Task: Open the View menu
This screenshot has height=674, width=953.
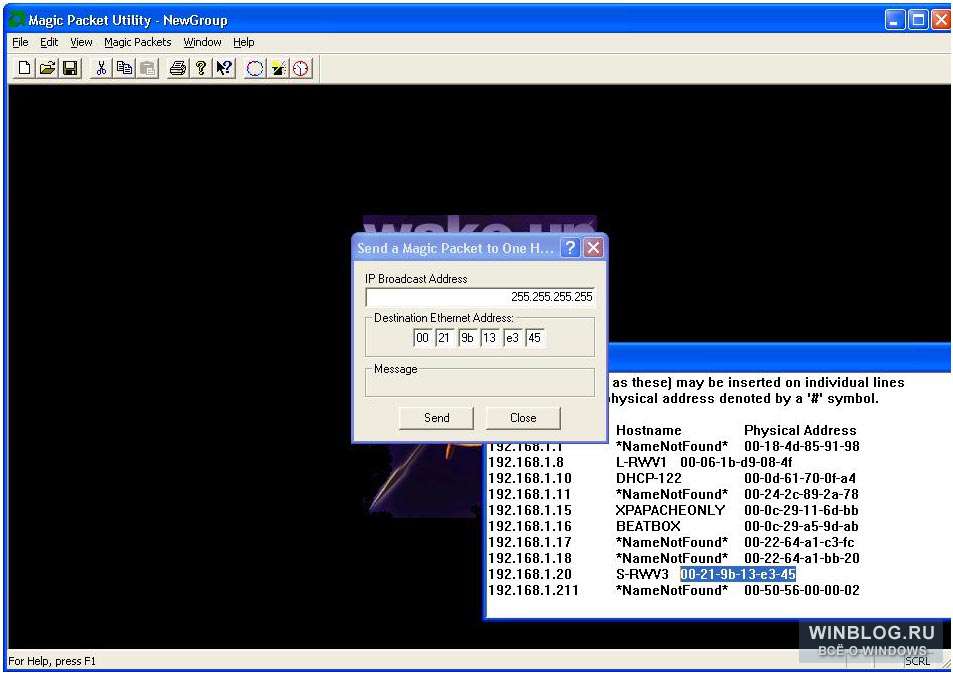Action: tap(81, 42)
